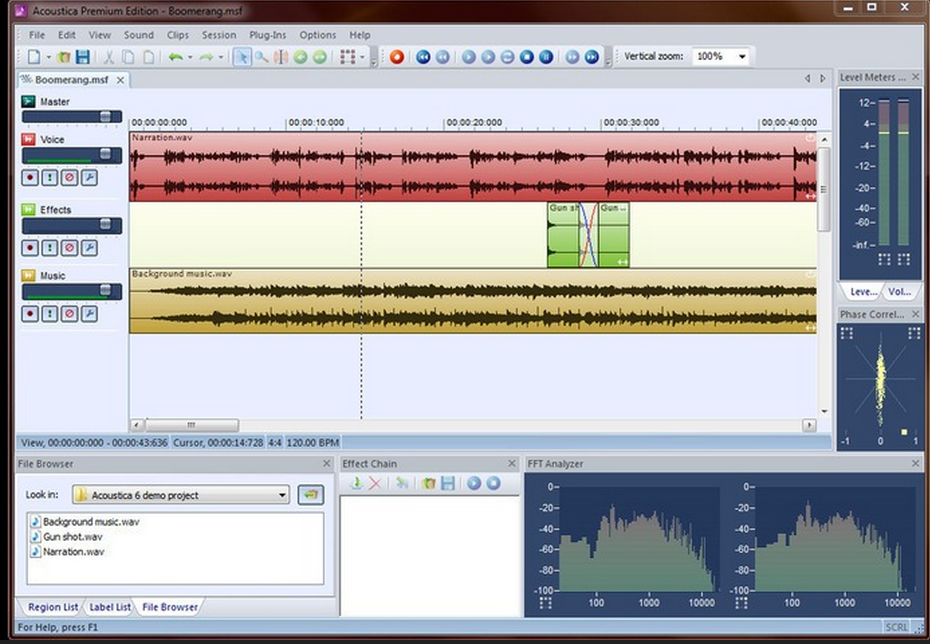Select Gun shot.wav in the File Browser

73,536
